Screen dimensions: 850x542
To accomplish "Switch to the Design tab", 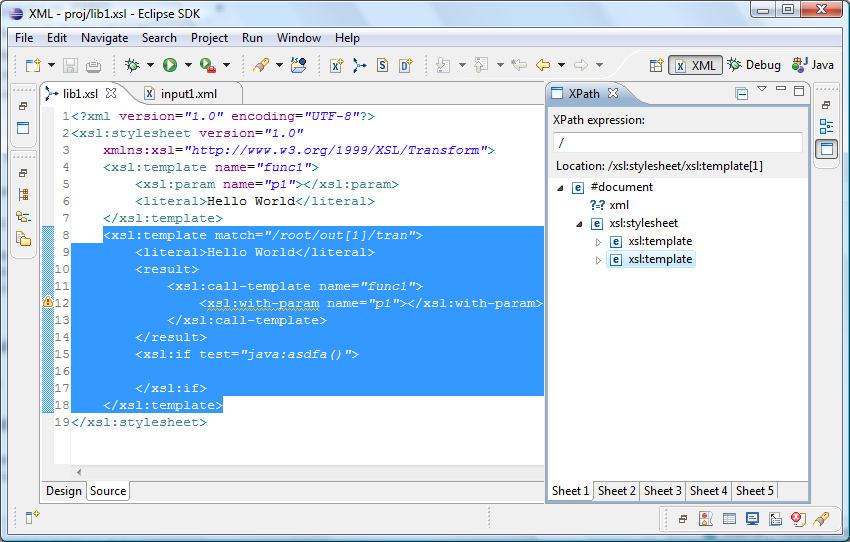I will pos(64,491).
